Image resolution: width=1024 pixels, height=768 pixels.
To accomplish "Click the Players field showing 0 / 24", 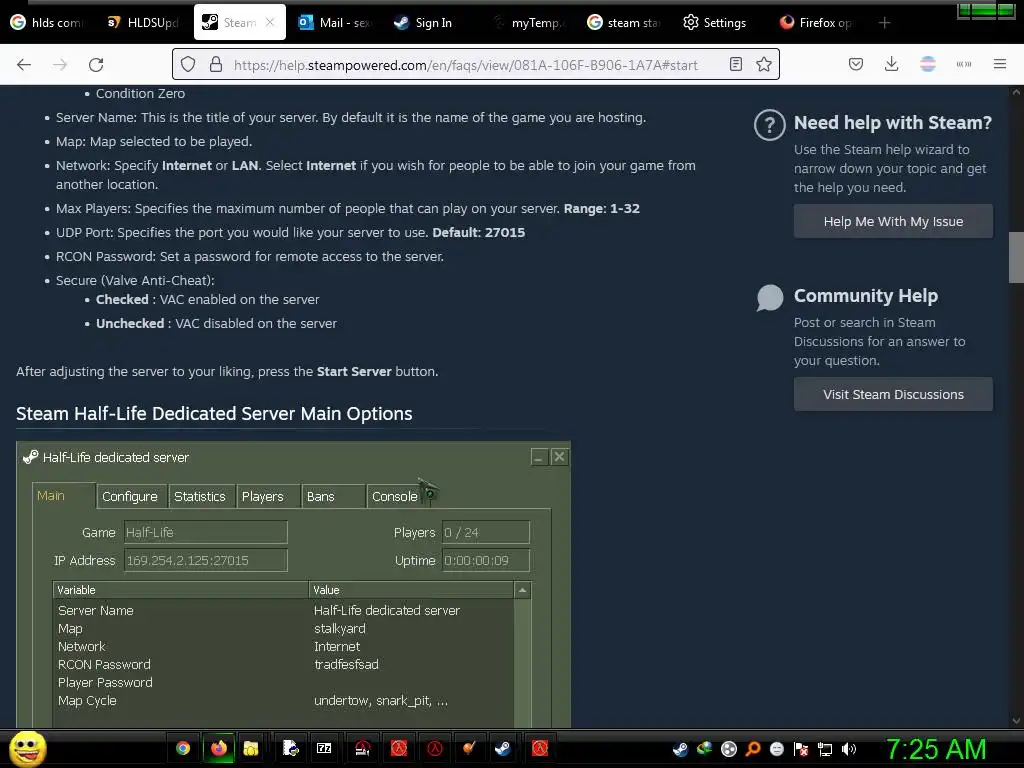I will (486, 532).
